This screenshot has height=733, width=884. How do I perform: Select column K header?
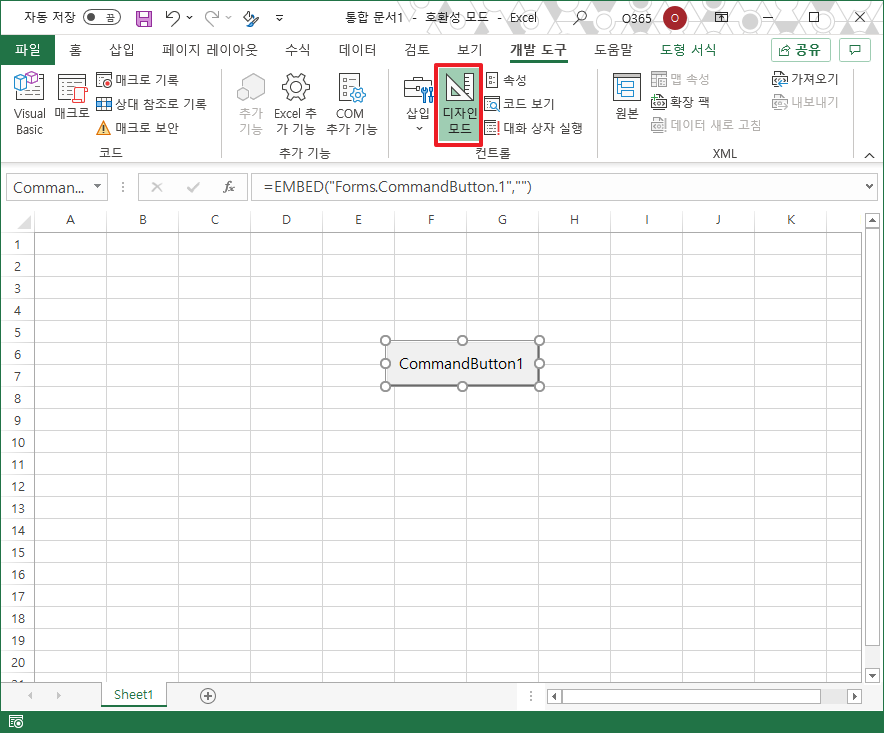point(790,220)
